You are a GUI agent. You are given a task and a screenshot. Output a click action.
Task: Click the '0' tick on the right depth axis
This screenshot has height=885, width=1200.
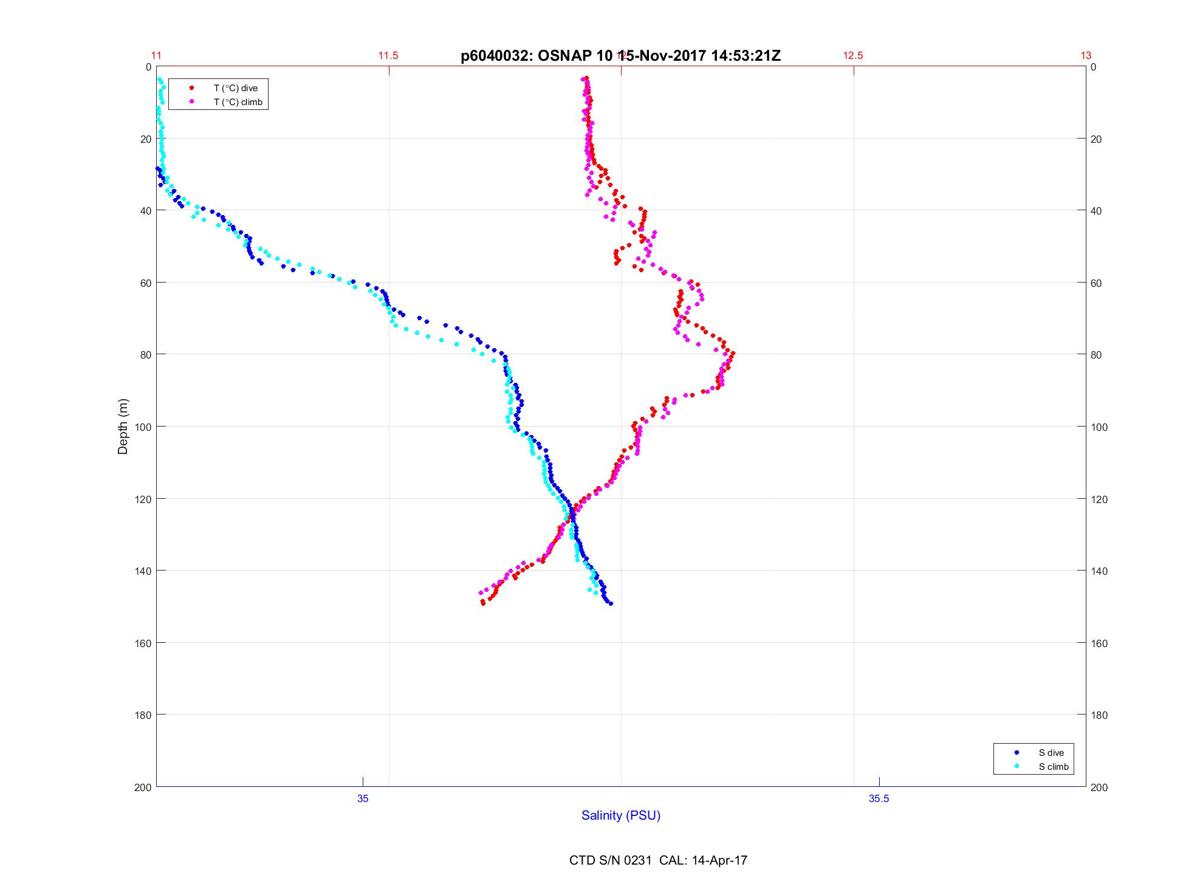(x=1094, y=67)
